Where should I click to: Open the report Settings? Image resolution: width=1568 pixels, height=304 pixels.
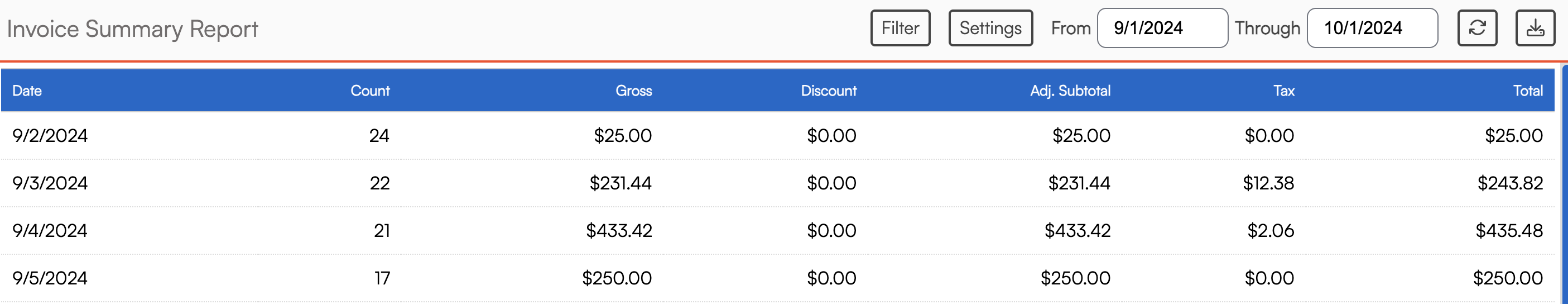pos(990,28)
